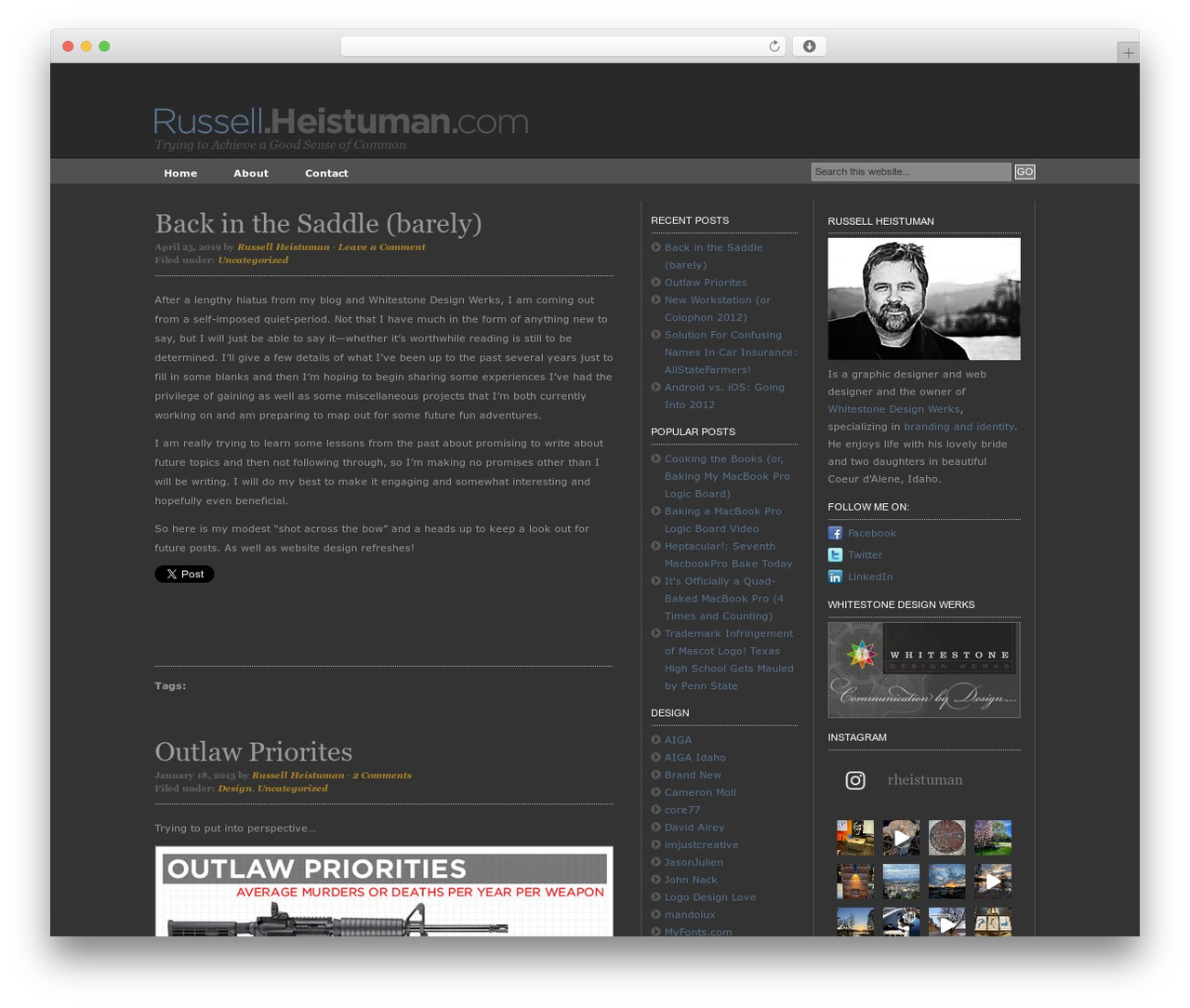
Task: Open the About menu item
Action: tap(251, 173)
